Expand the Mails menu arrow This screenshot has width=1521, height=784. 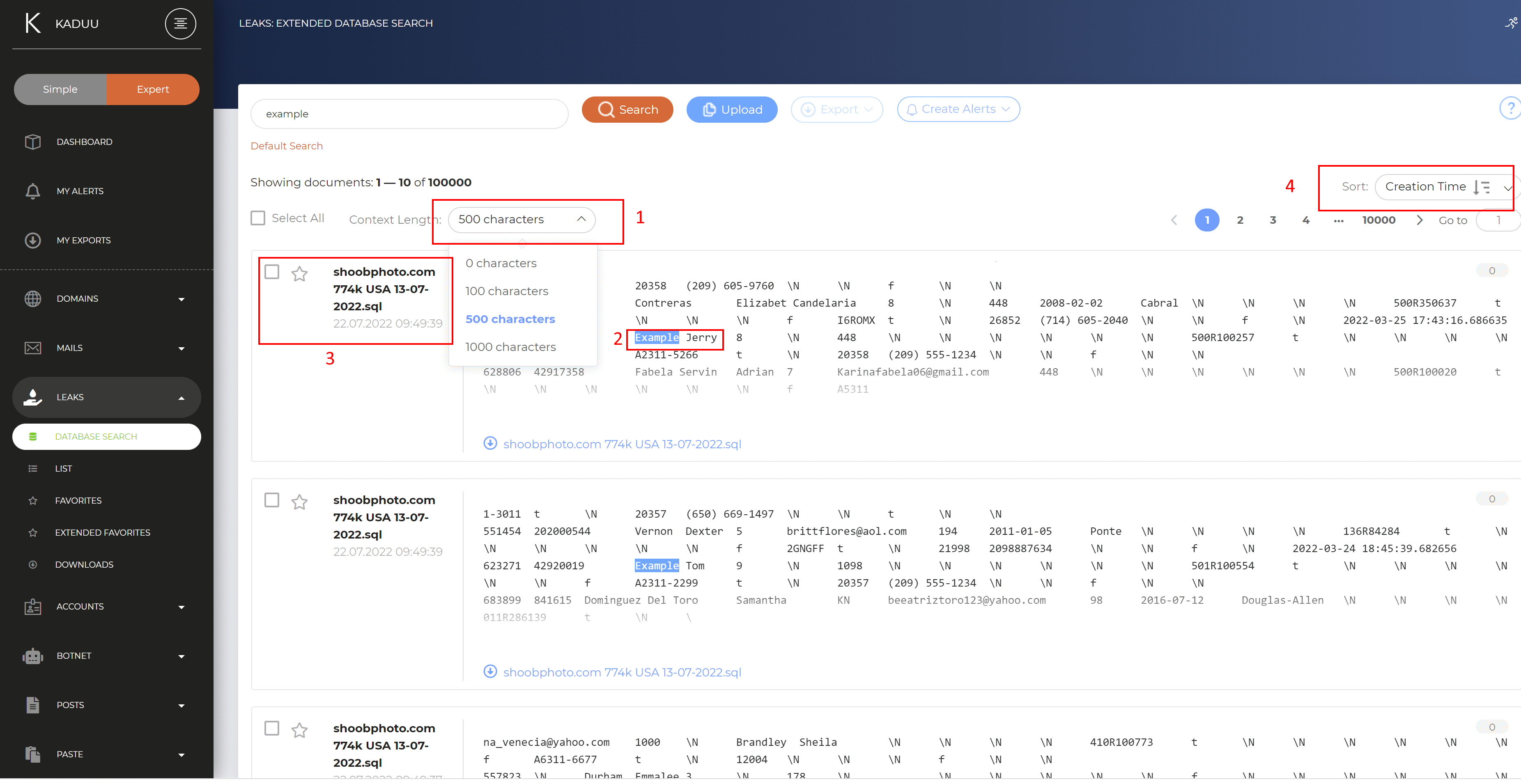click(181, 348)
